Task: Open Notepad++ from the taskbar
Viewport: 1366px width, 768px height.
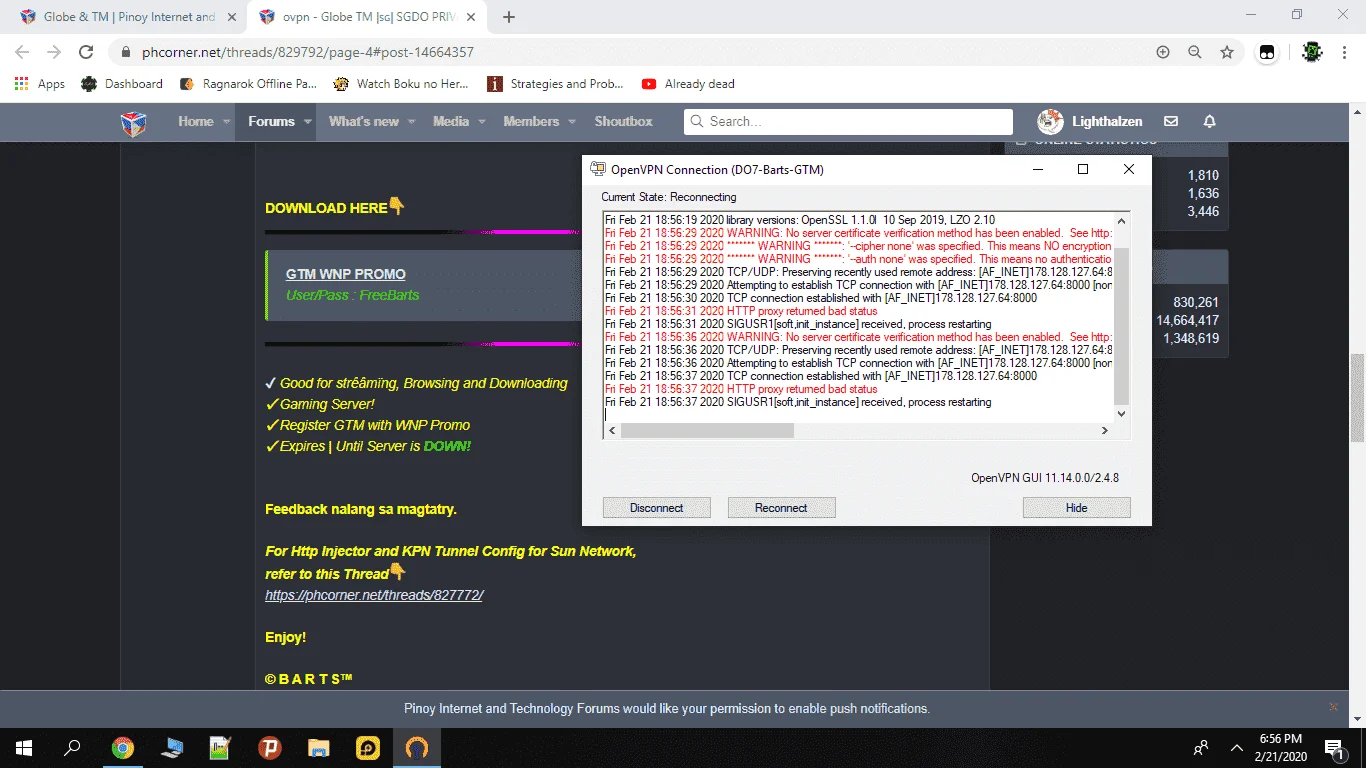Action: click(x=220, y=747)
